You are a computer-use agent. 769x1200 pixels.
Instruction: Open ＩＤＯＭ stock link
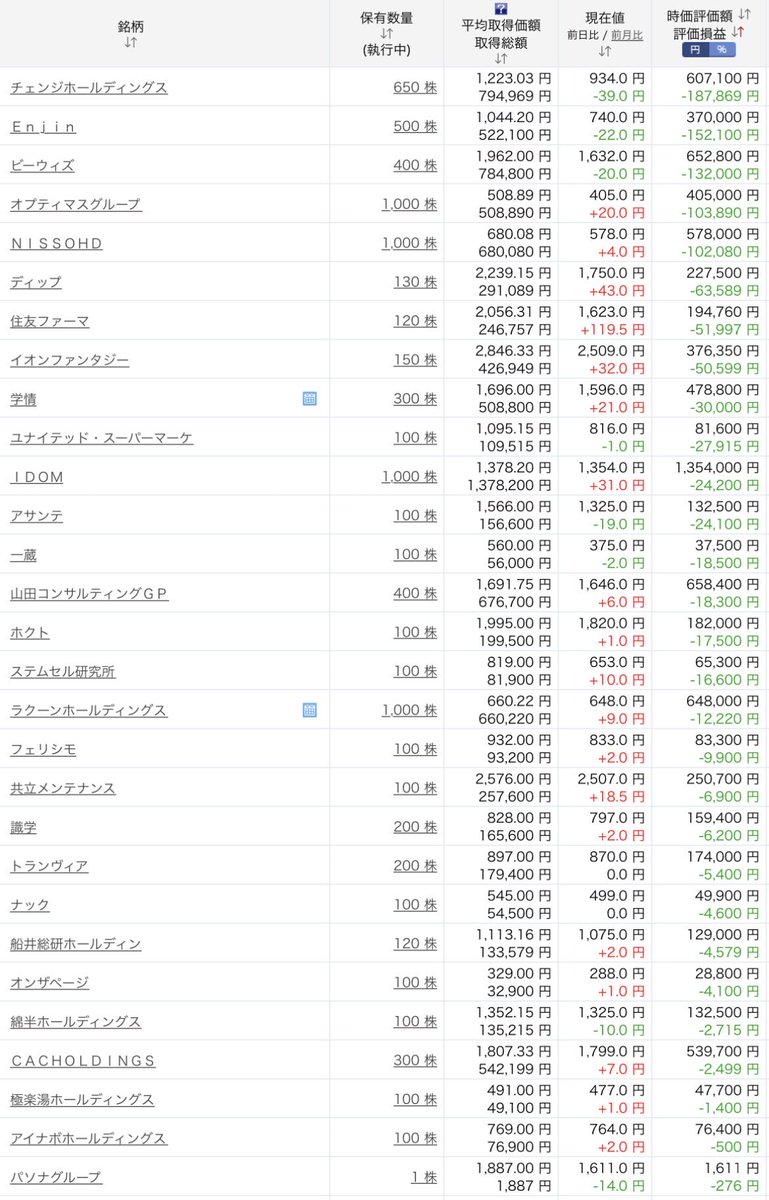click(x=37, y=477)
